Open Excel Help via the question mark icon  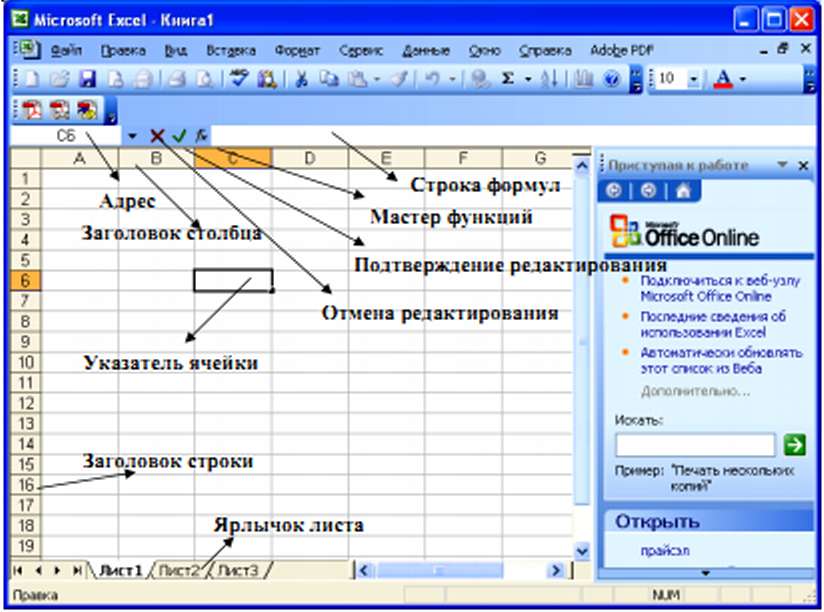[611, 79]
